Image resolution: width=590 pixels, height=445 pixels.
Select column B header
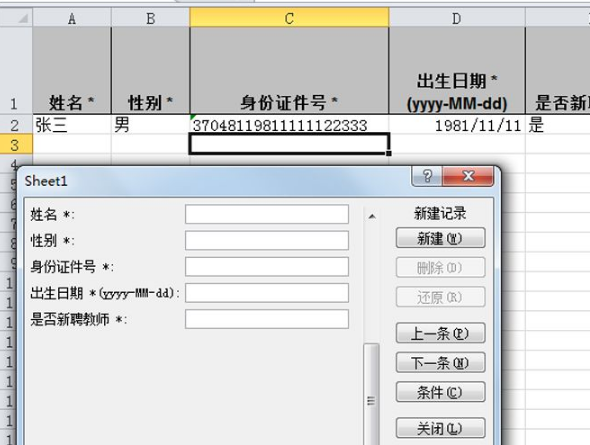pos(151,18)
